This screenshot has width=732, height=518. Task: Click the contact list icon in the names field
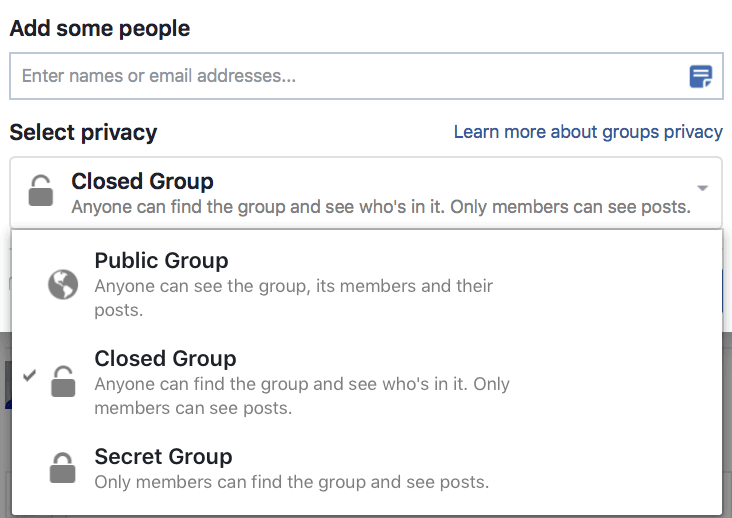pos(701,77)
